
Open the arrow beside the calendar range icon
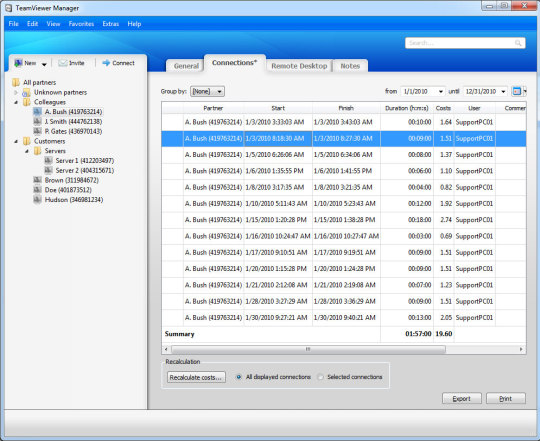point(525,91)
